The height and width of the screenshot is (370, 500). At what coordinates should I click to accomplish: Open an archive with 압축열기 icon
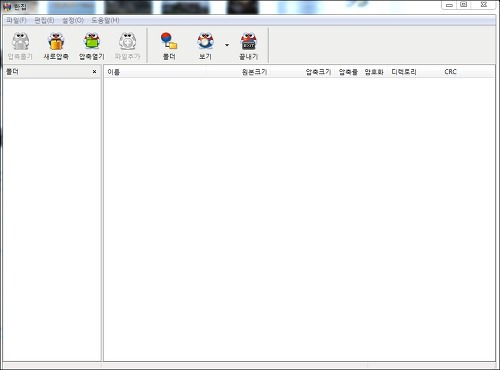[x=92, y=46]
